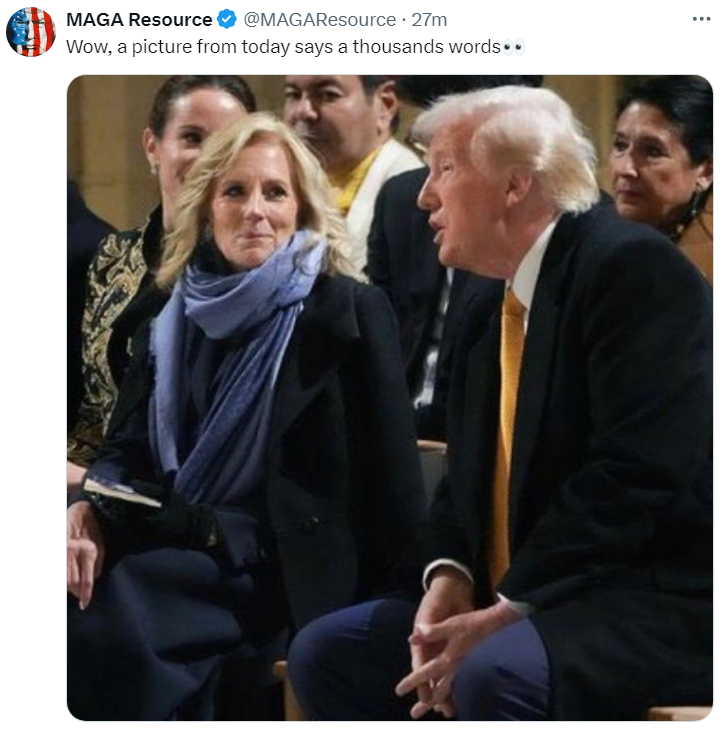Click the tweet text starting with "Wow"
This screenshot has height=733, width=723.
coord(284,47)
